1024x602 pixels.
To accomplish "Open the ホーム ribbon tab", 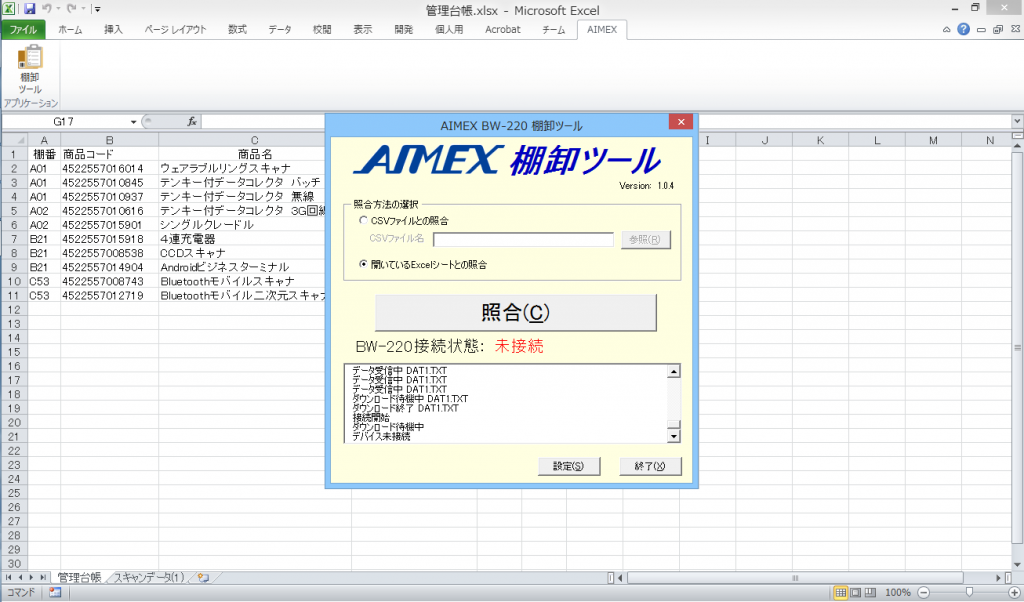I will pyautogui.click(x=70, y=29).
